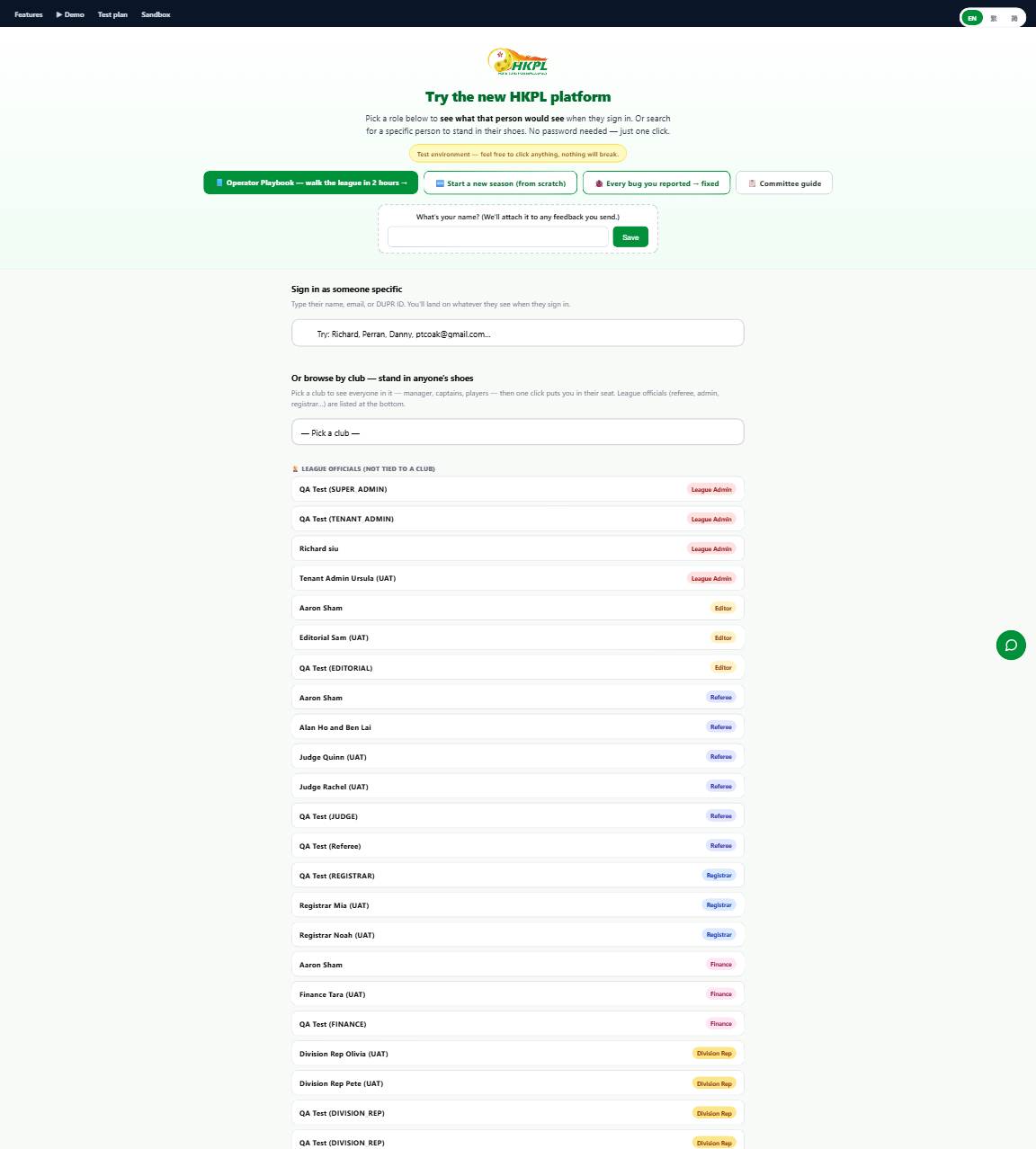Open Every bug you reported → fixed
The width and height of the screenshot is (1036, 1149).
(x=656, y=183)
